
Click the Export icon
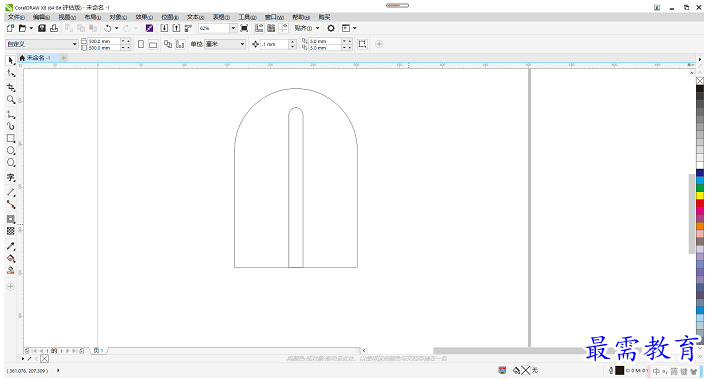(x=176, y=28)
